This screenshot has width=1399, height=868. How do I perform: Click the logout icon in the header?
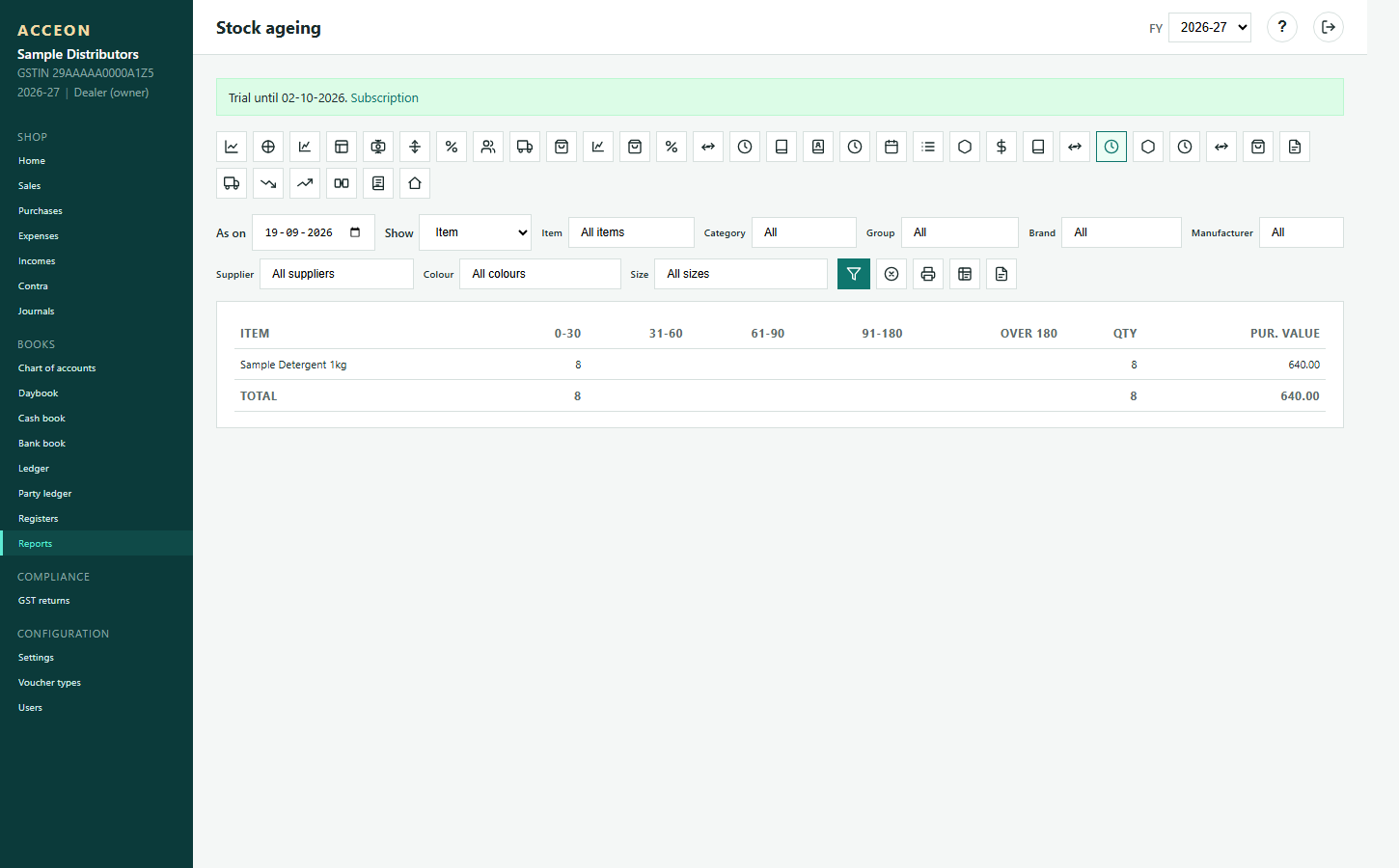(1329, 27)
